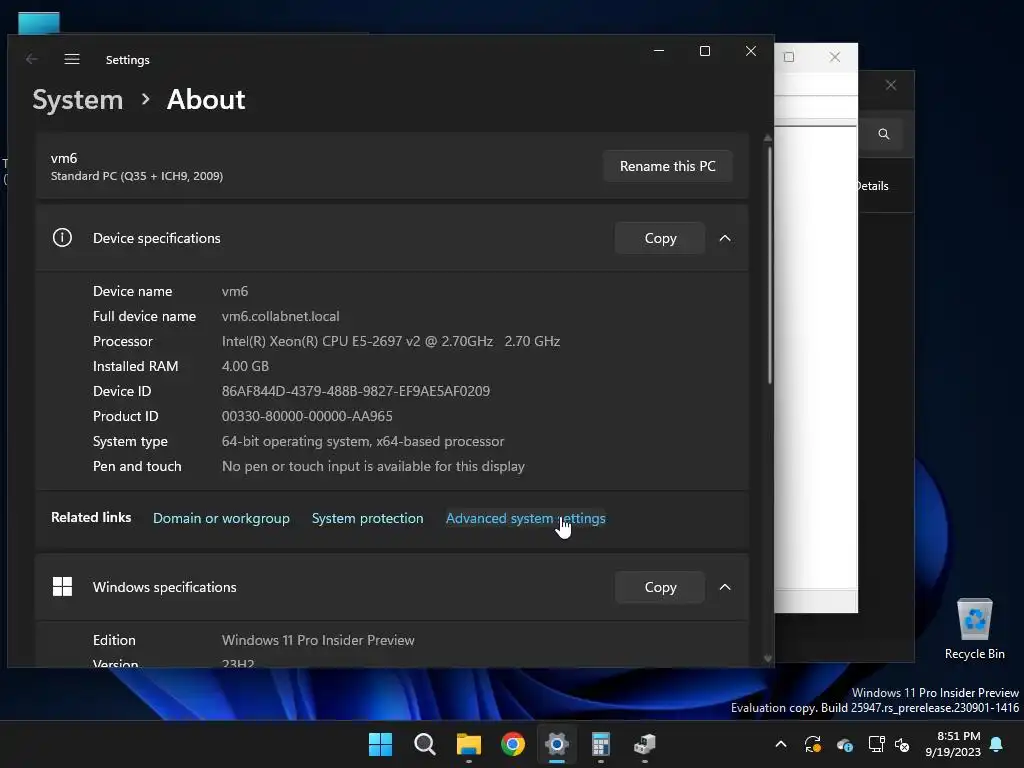
Task: Click the search icon in the background window
Action: pyautogui.click(x=884, y=134)
